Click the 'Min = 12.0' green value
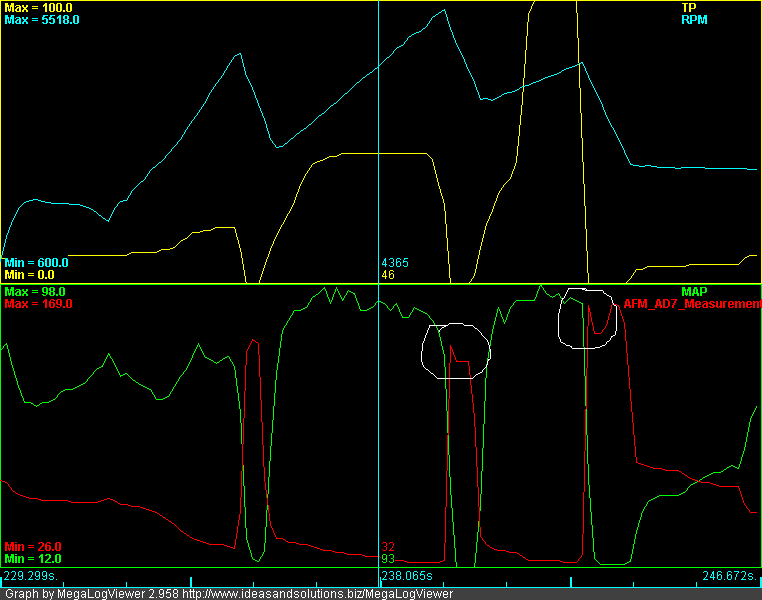The height and width of the screenshot is (600, 762). pos(33,559)
